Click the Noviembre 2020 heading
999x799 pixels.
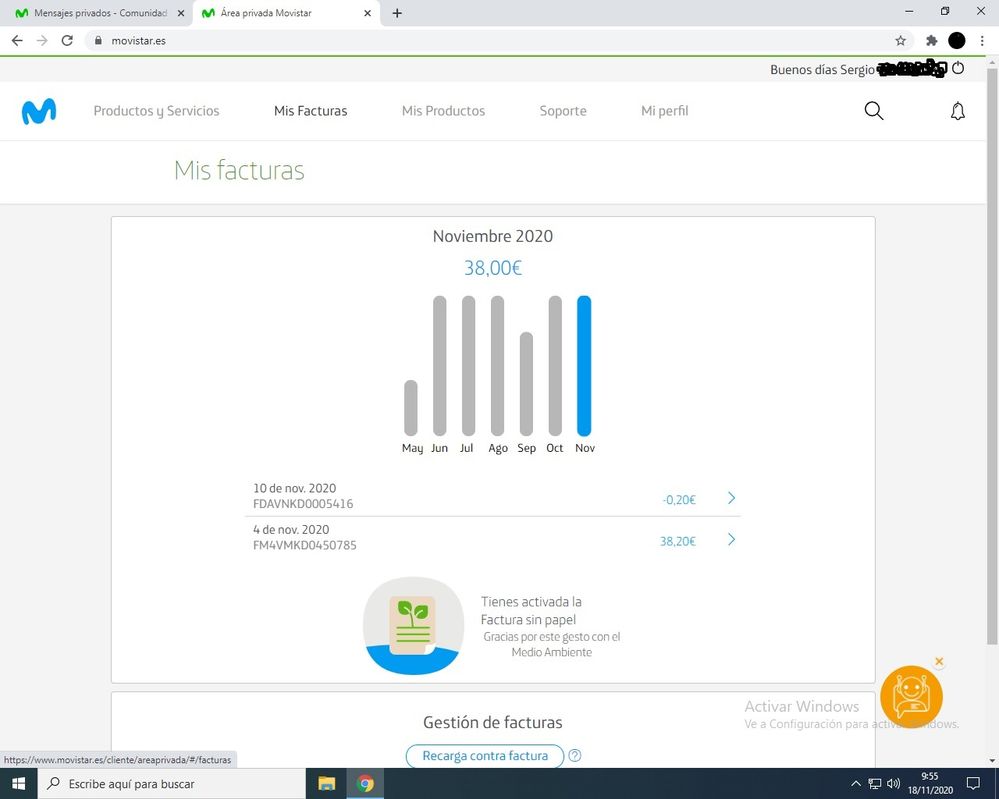tap(492, 236)
